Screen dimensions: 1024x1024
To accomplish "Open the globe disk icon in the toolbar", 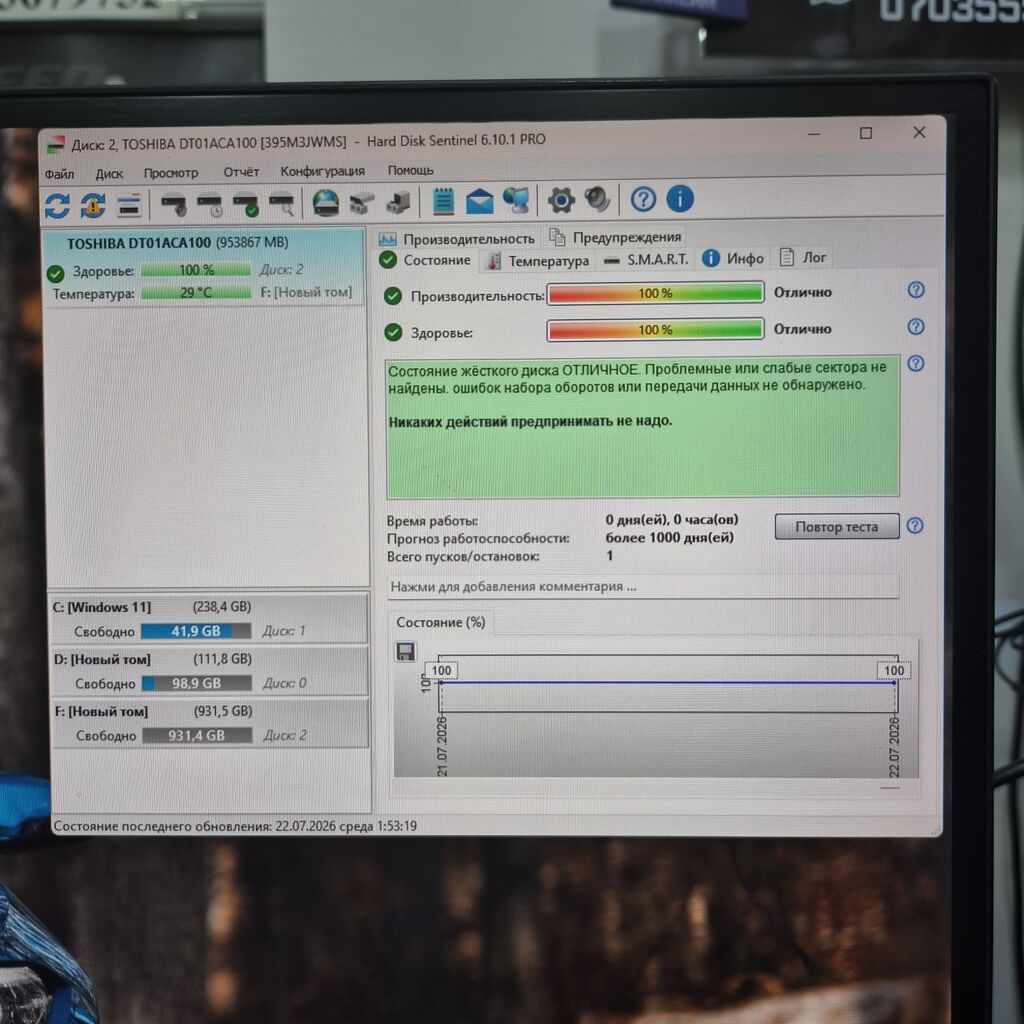I will click(325, 202).
